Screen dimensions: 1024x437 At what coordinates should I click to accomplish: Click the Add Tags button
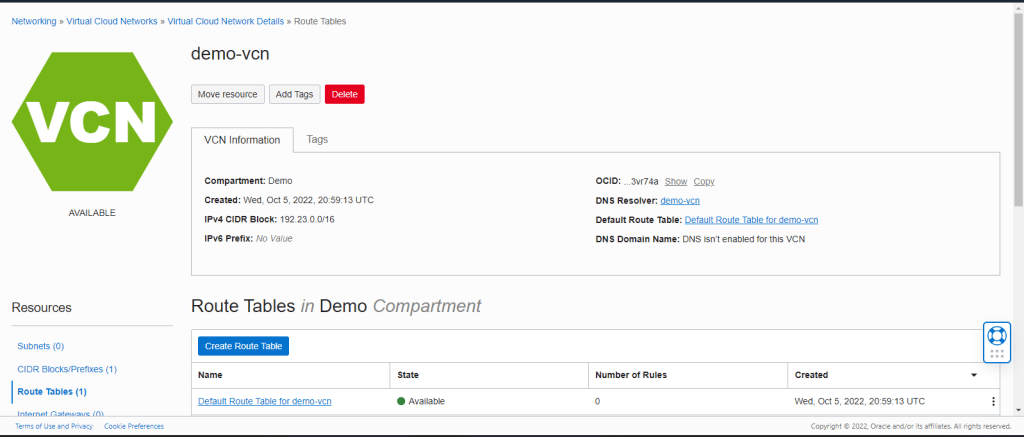pyautogui.click(x=294, y=94)
